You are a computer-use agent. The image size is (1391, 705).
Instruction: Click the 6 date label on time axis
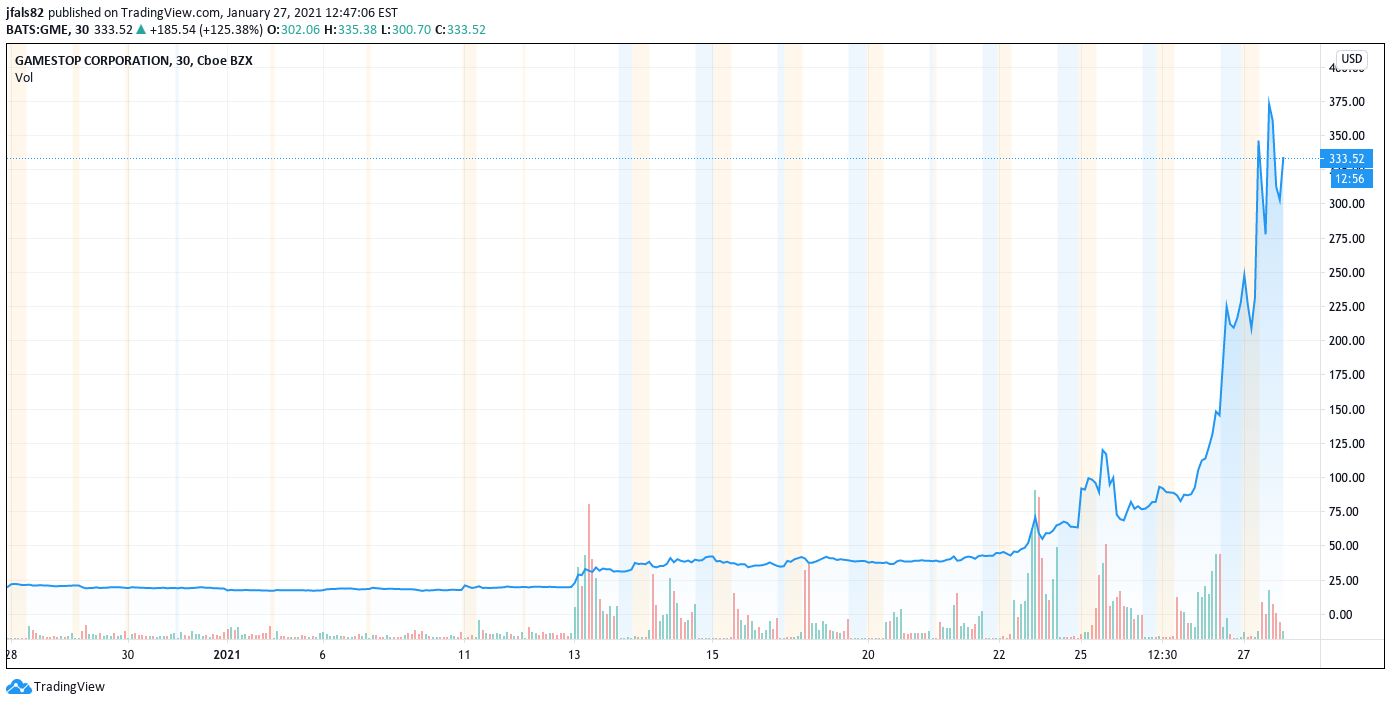point(322,655)
